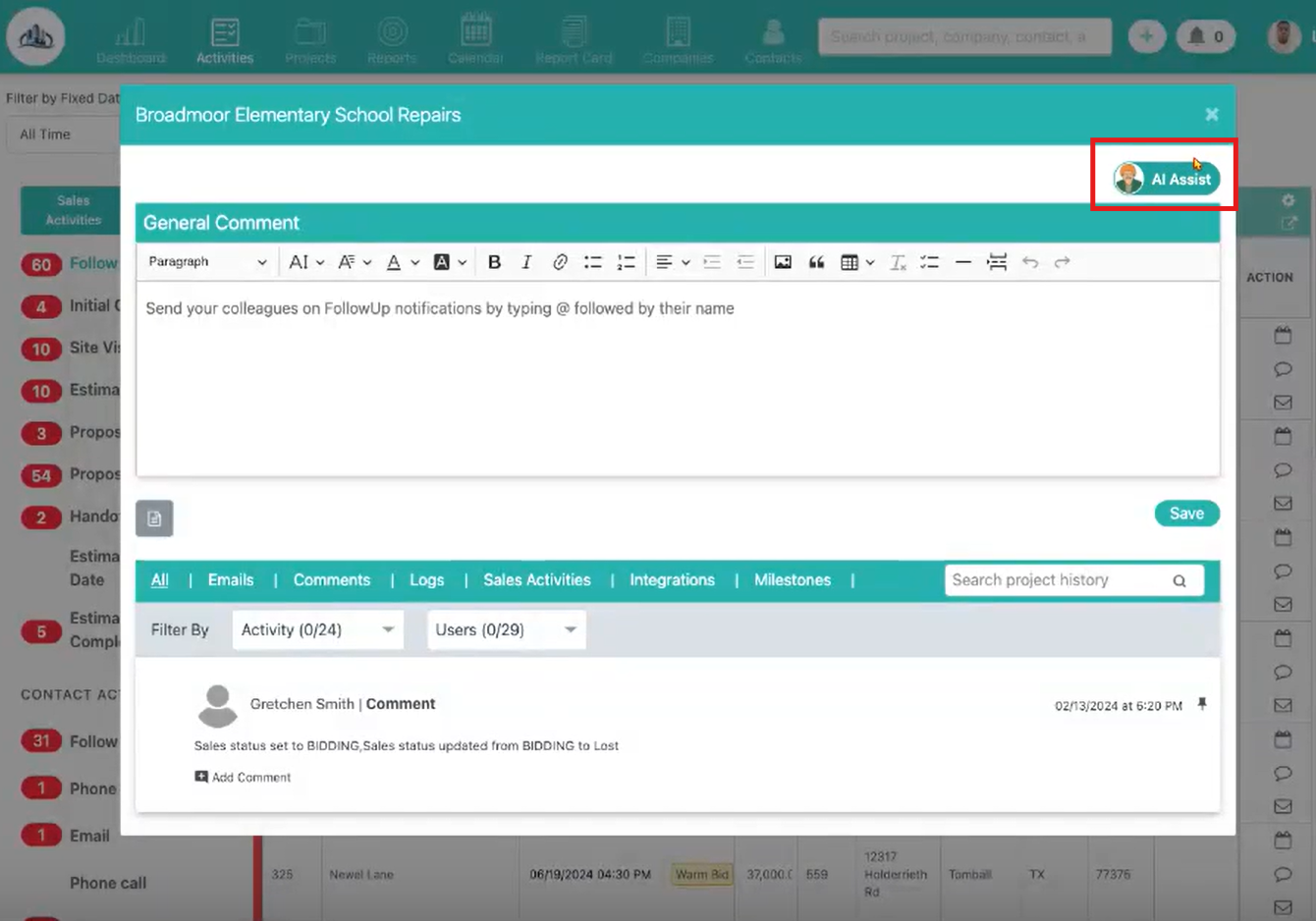Apply a numbered list to the comment
Viewport: 1316px width, 921px height.
point(626,261)
